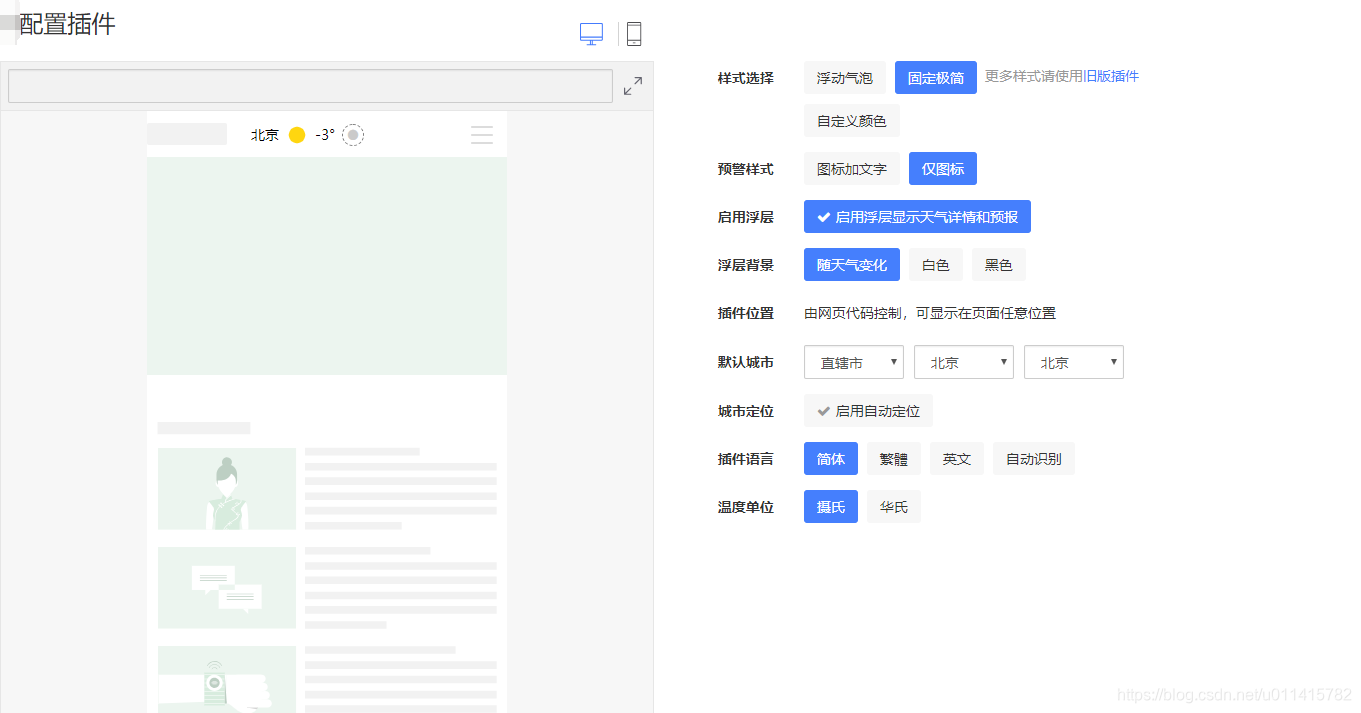This screenshot has height=713, width=1361.
Task: Click the 插件位置 description text
Action: click(x=930, y=313)
